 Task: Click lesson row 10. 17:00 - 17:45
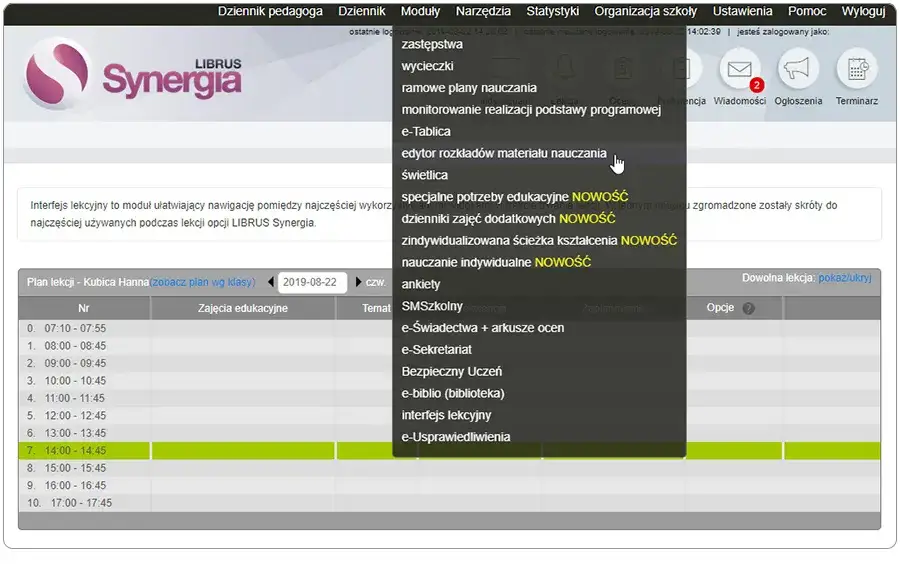click(449, 503)
